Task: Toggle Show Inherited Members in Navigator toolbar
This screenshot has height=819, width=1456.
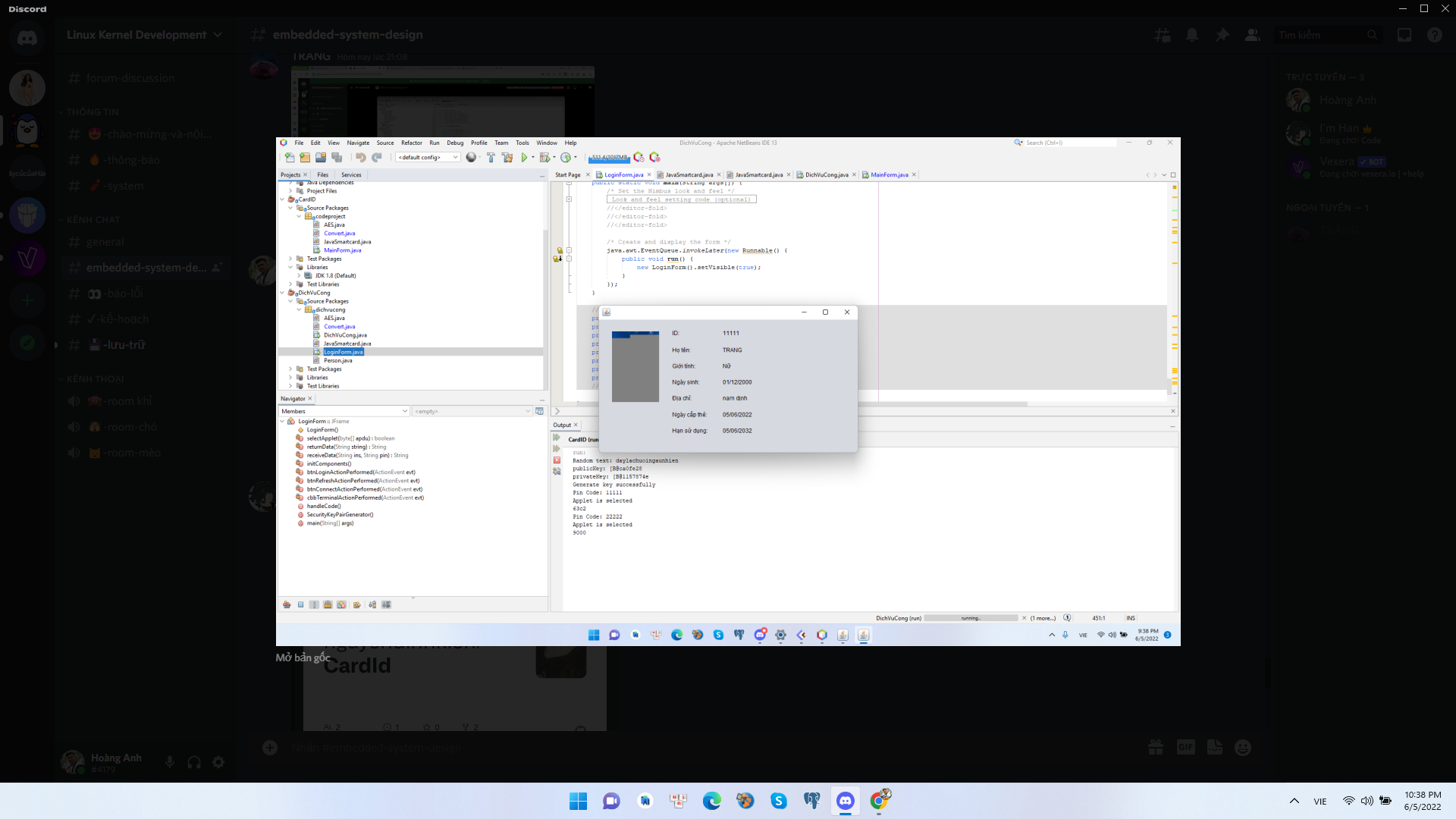Action: click(287, 604)
